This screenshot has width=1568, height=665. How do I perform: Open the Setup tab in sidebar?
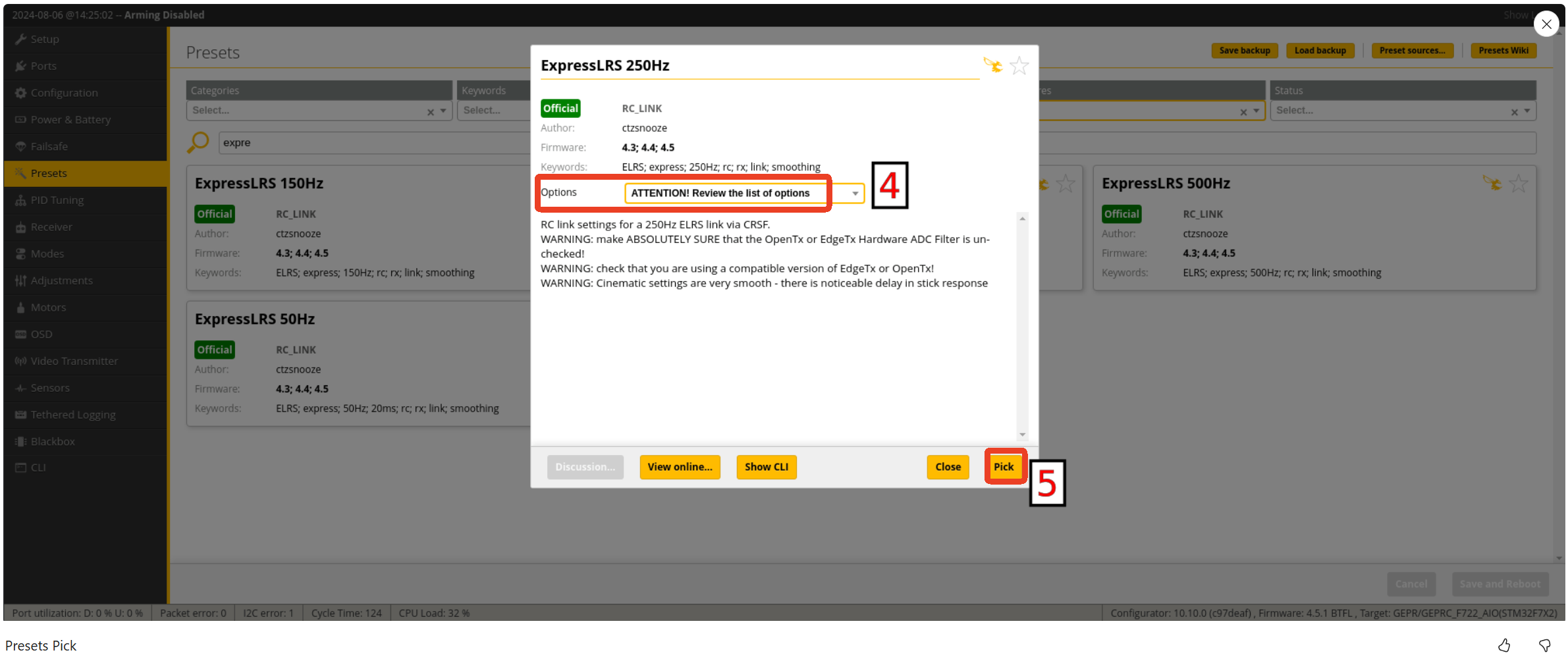86,39
